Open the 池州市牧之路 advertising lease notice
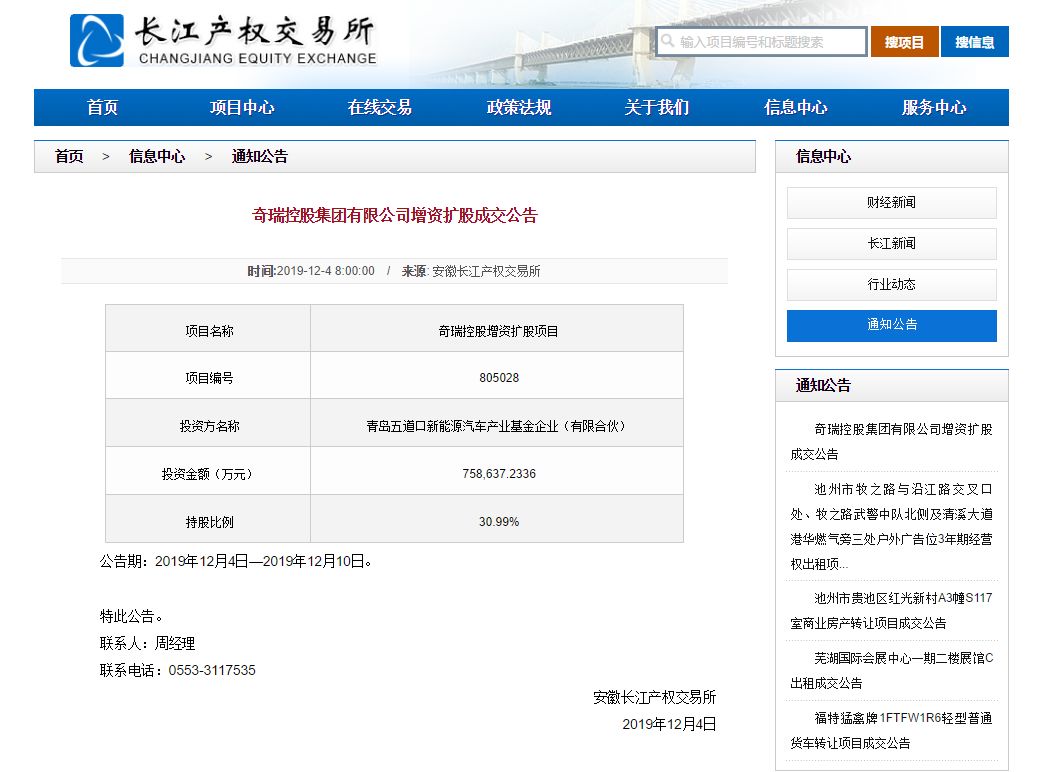The width and height of the screenshot is (1059, 772). (892, 526)
